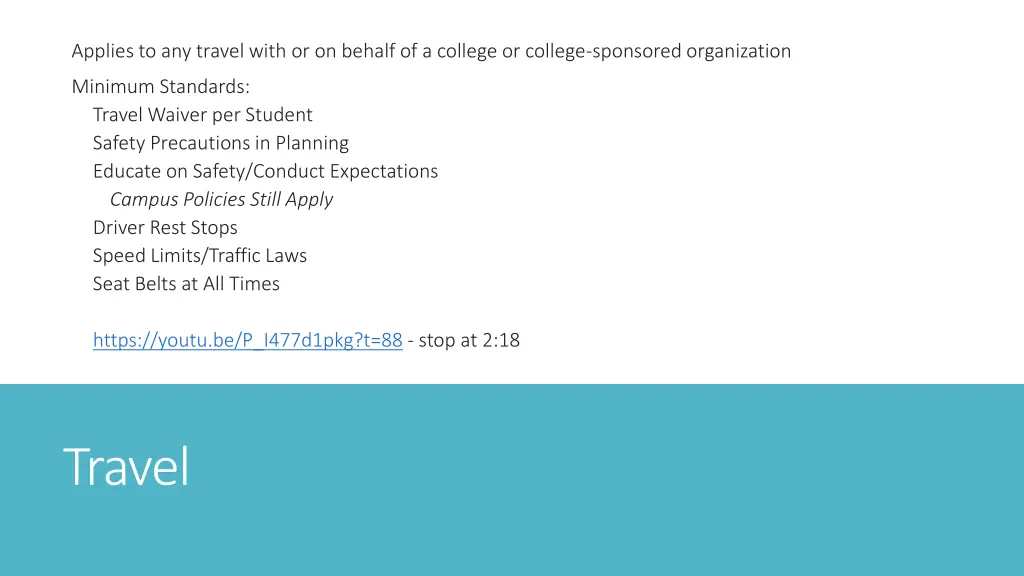Click the 'Driver Rest Stops' line
The width and height of the screenshot is (1024, 576).
(165, 227)
